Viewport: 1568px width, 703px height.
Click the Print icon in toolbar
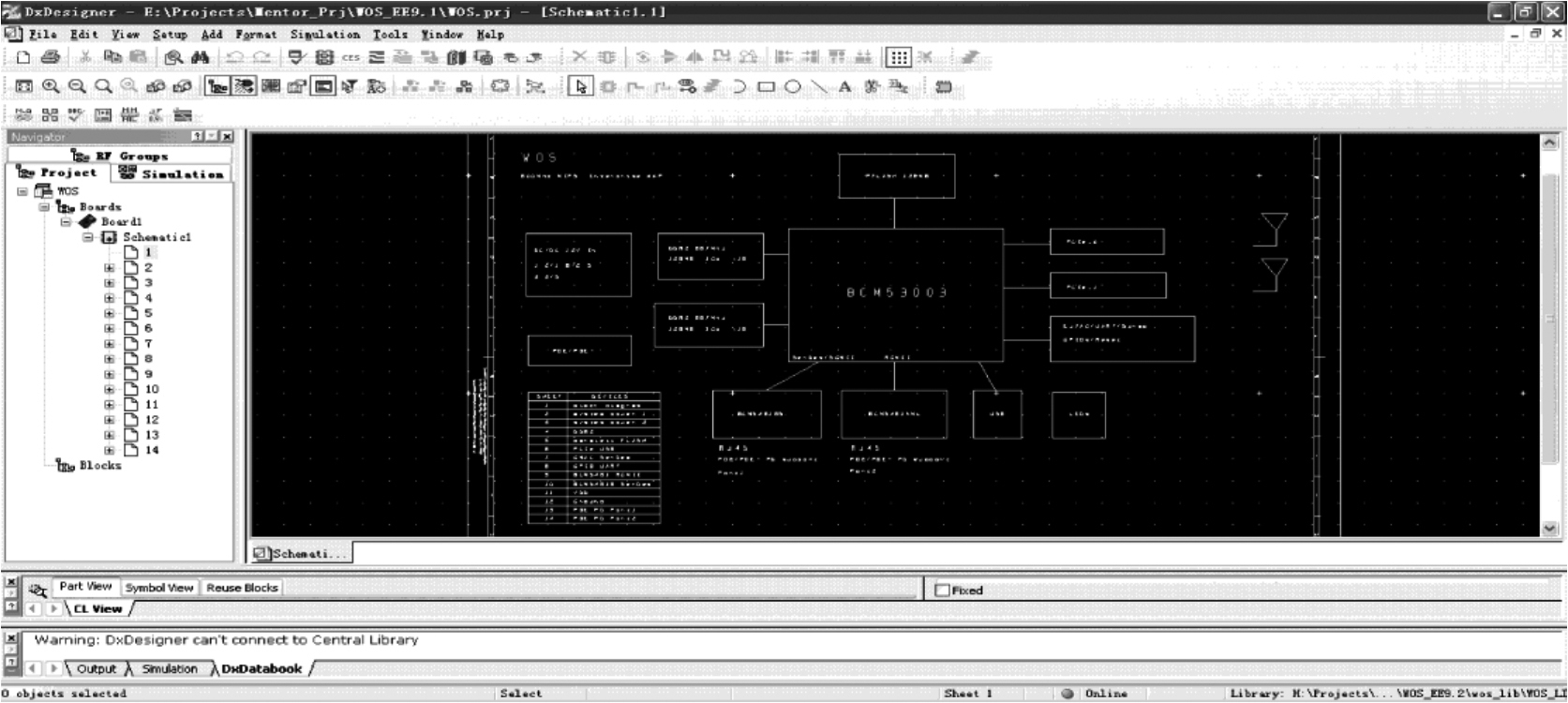point(51,57)
